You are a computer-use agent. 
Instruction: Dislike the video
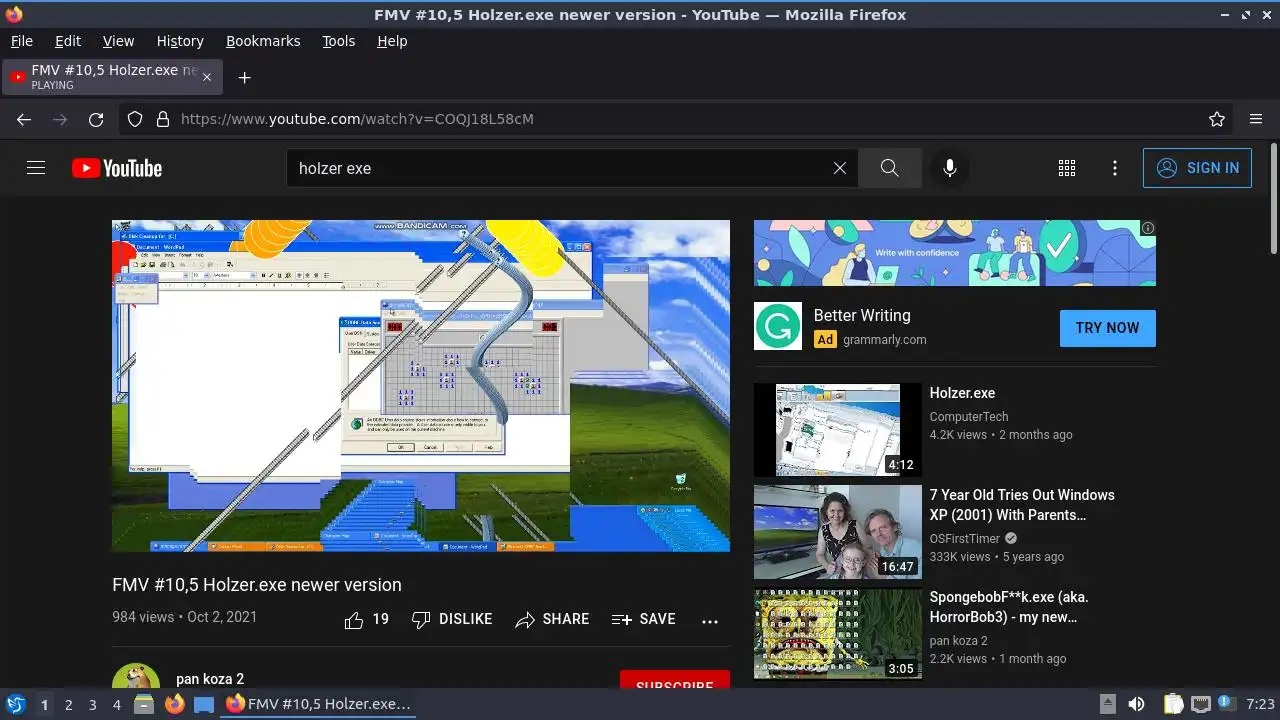(x=452, y=620)
